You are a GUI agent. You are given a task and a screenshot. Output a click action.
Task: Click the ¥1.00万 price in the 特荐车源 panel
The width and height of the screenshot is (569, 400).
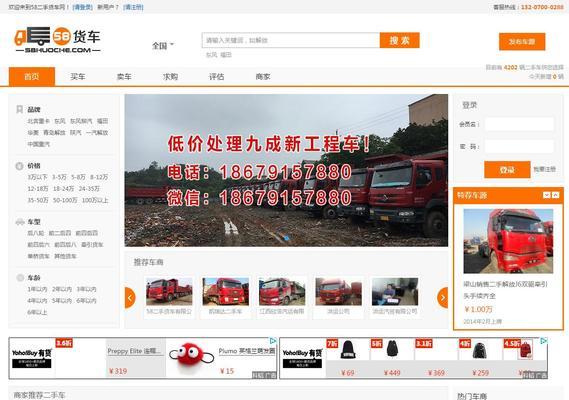click(x=478, y=309)
